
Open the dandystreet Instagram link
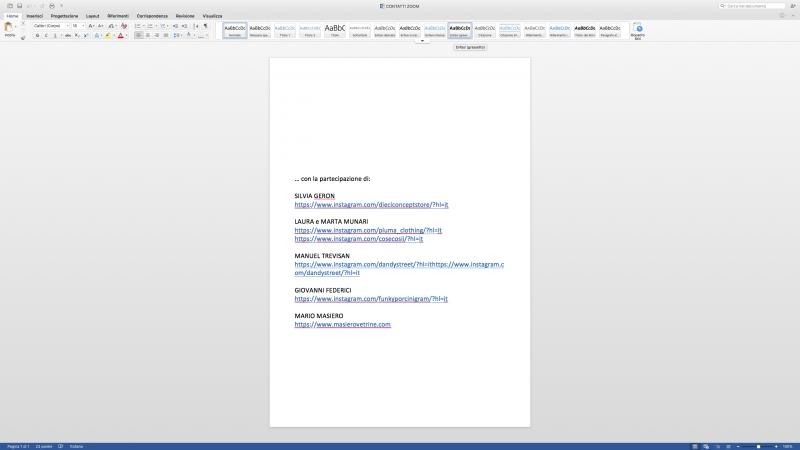[x=399, y=268]
